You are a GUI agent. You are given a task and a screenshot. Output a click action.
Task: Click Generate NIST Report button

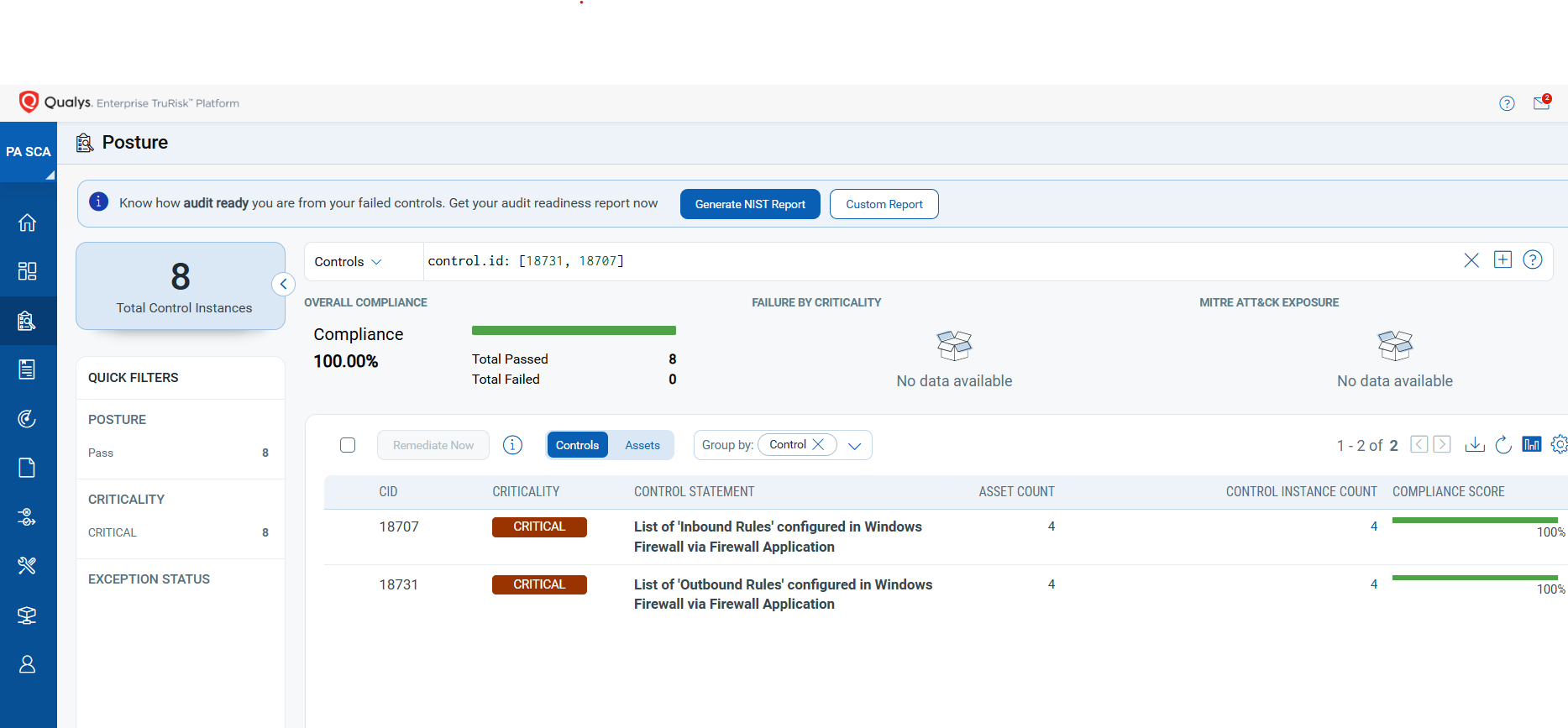point(750,204)
